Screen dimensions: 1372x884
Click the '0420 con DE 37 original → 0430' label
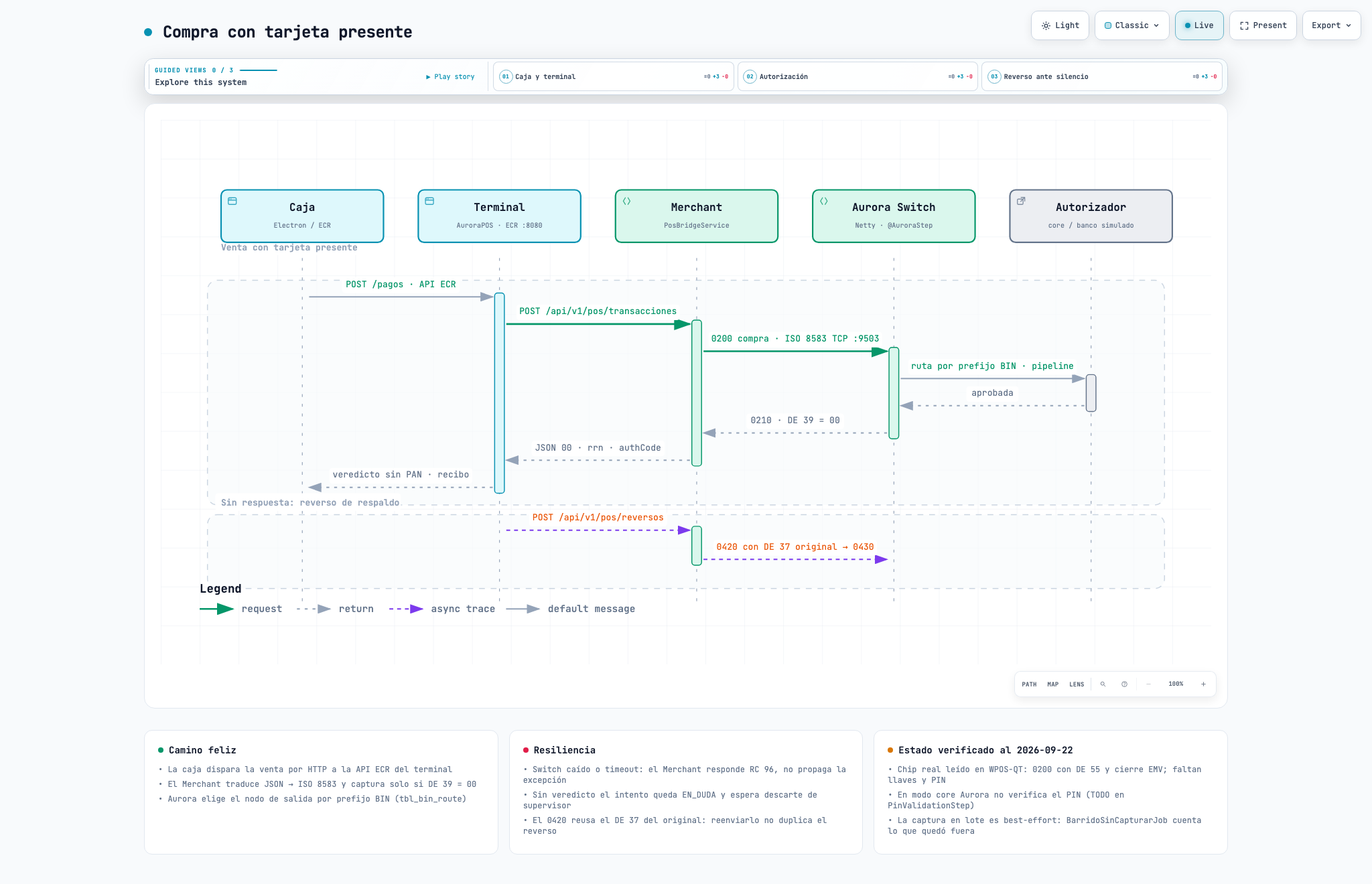(795, 546)
